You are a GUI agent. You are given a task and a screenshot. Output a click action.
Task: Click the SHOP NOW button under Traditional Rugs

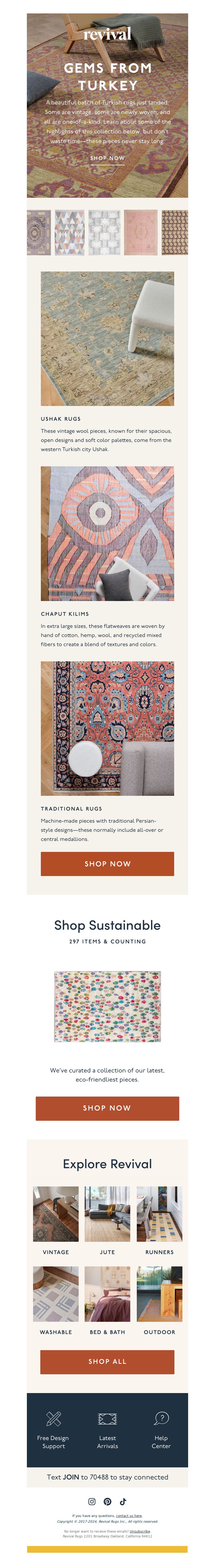pos(107,864)
